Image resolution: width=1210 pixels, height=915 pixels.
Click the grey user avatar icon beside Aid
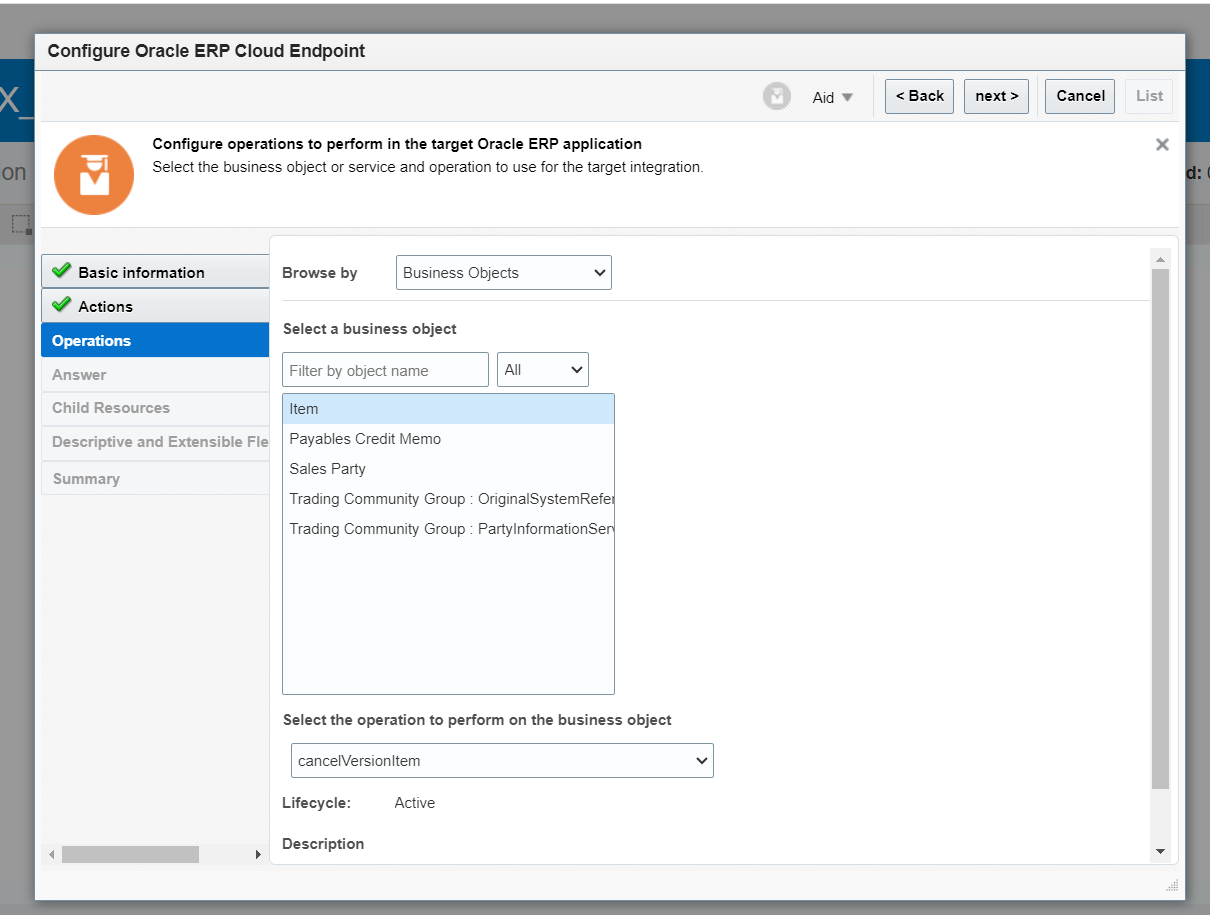(x=777, y=96)
